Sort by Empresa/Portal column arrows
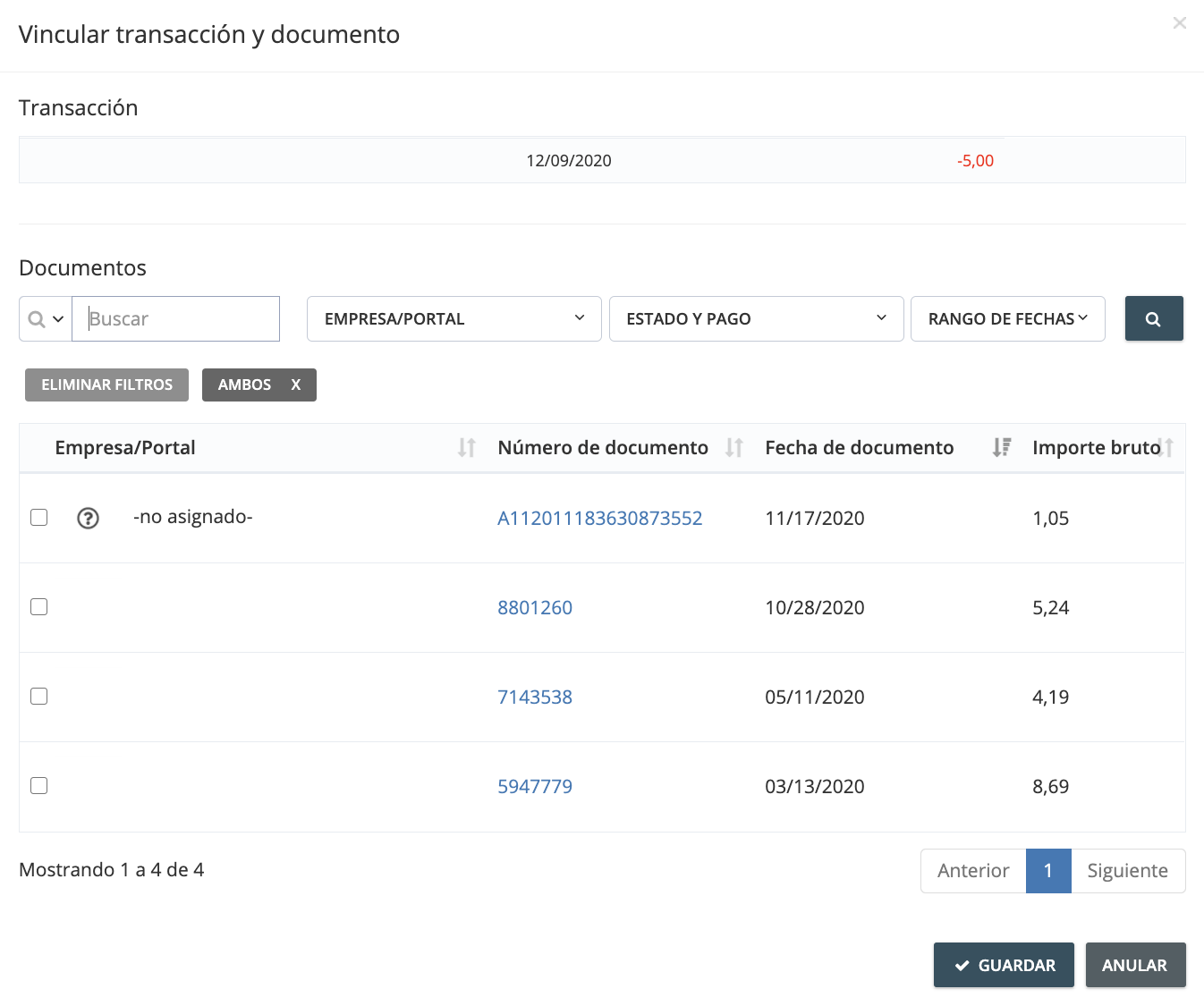Screen dimensions: 1204x1006 pyautogui.click(x=467, y=447)
